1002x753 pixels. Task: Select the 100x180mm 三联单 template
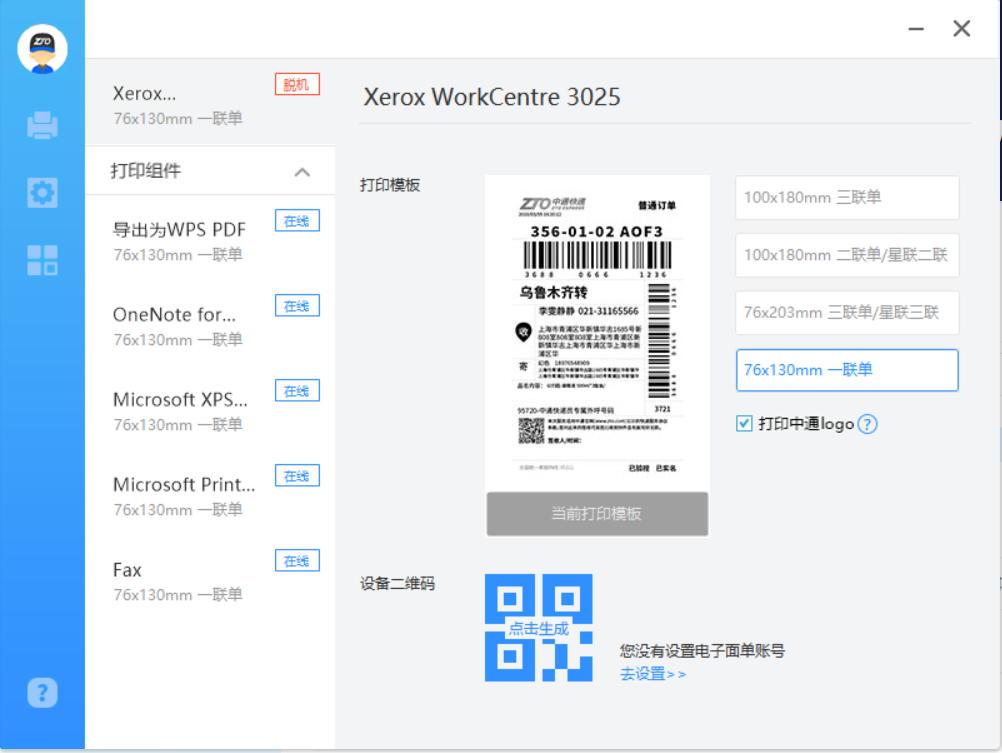click(847, 198)
